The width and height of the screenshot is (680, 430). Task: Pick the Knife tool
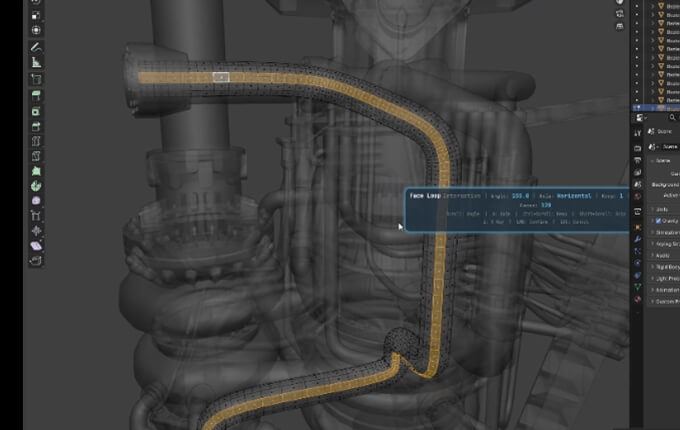[36, 156]
